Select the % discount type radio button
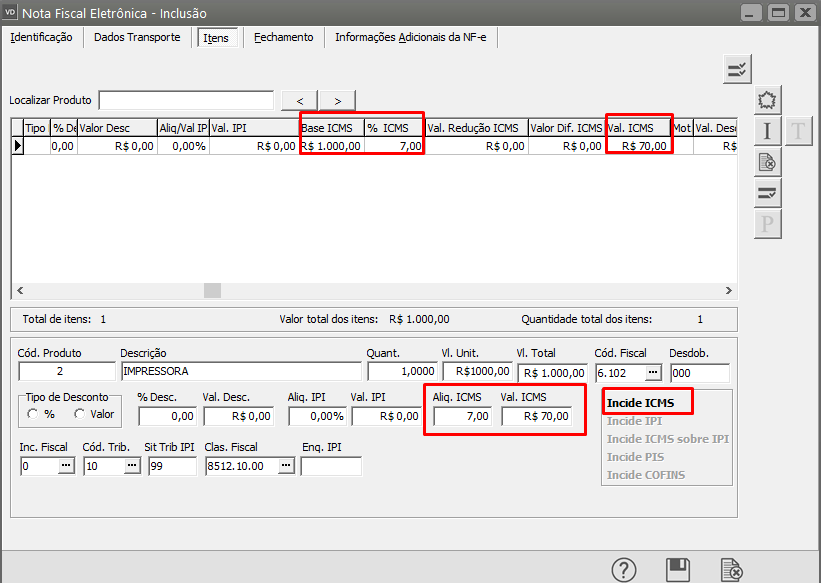This screenshot has width=821, height=583. click(33, 414)
